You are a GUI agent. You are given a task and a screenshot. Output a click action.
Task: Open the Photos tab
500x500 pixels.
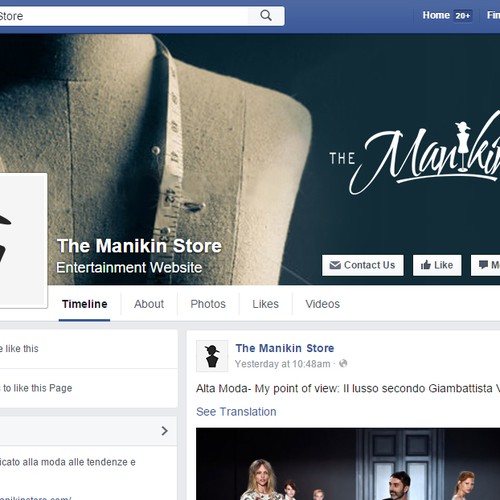(208, 304)
